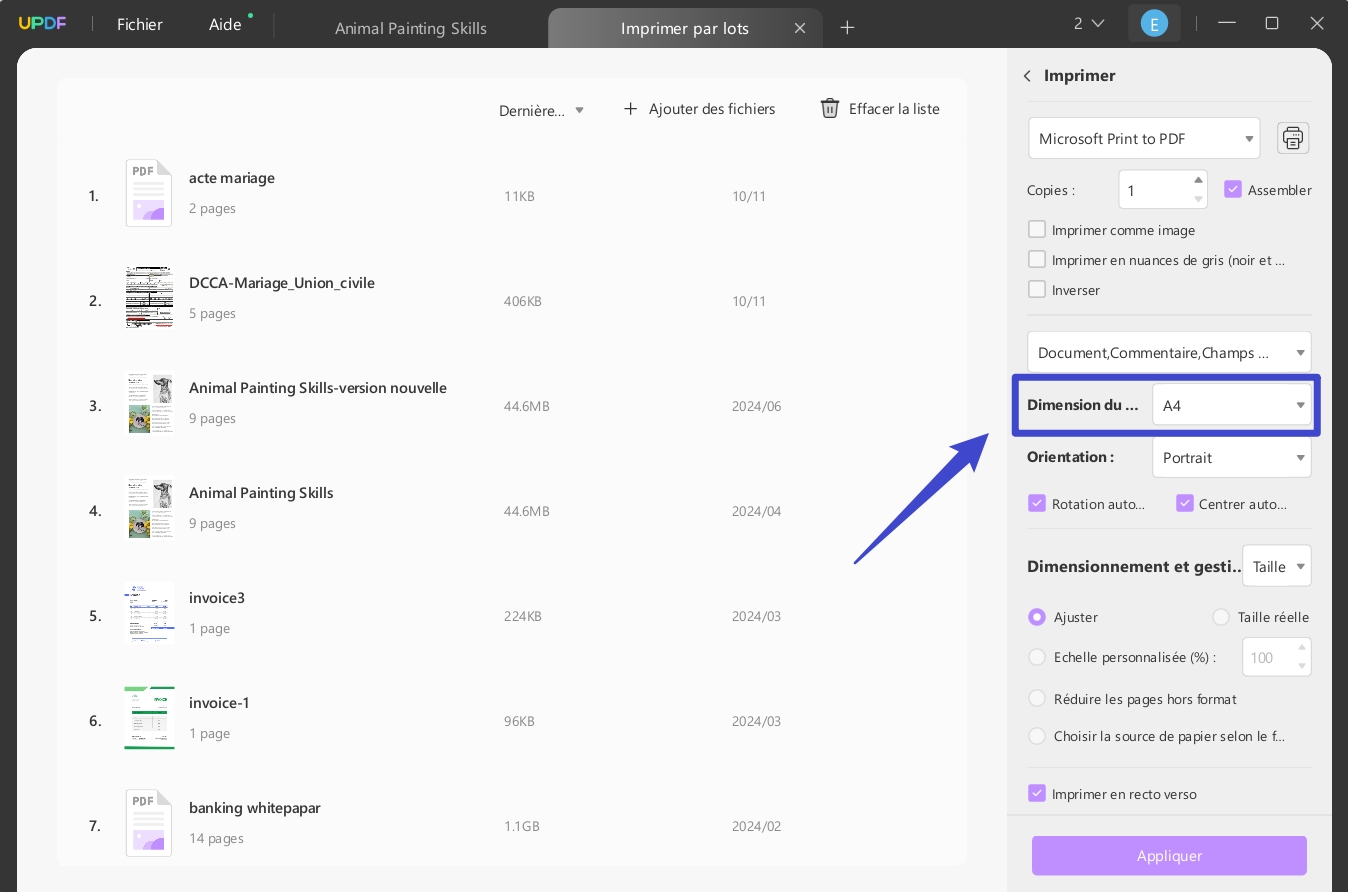Select Animal Painting Skills 2024/04 file name
This screenshot has width=1348, height=892.
[x=261, y=493]
